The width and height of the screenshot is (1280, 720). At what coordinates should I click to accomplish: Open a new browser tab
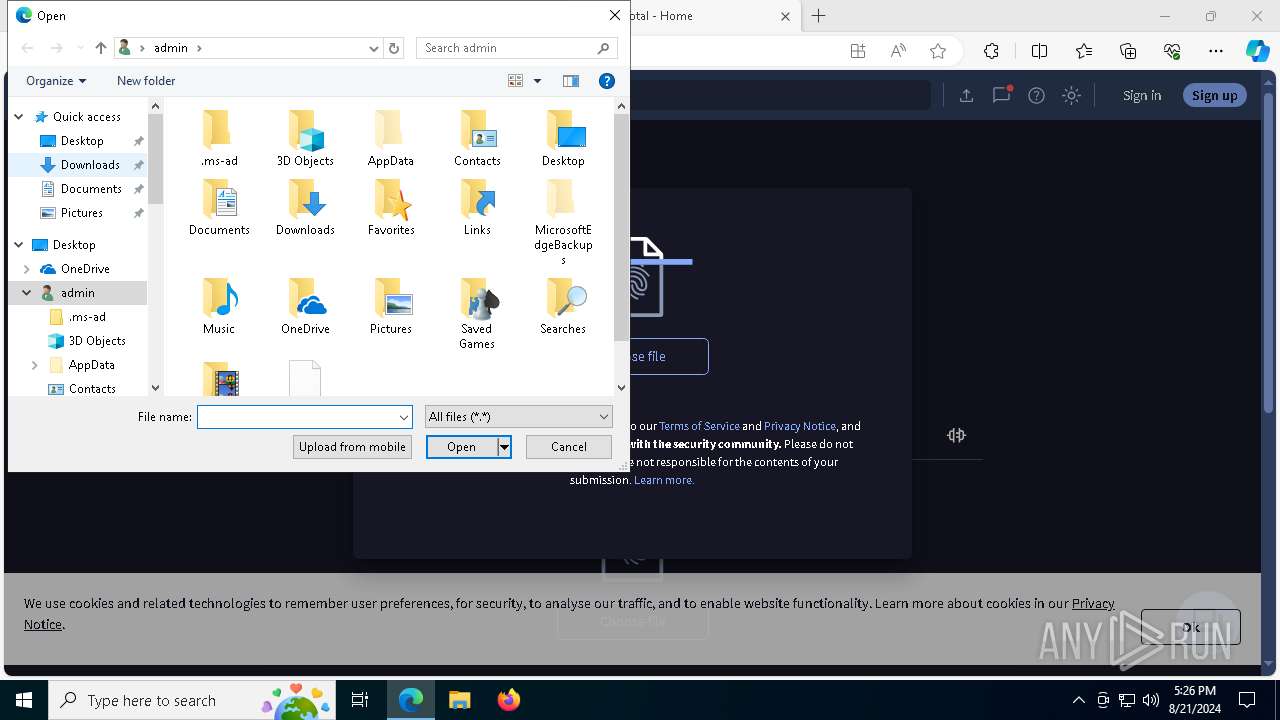click(x=819, y=16)
